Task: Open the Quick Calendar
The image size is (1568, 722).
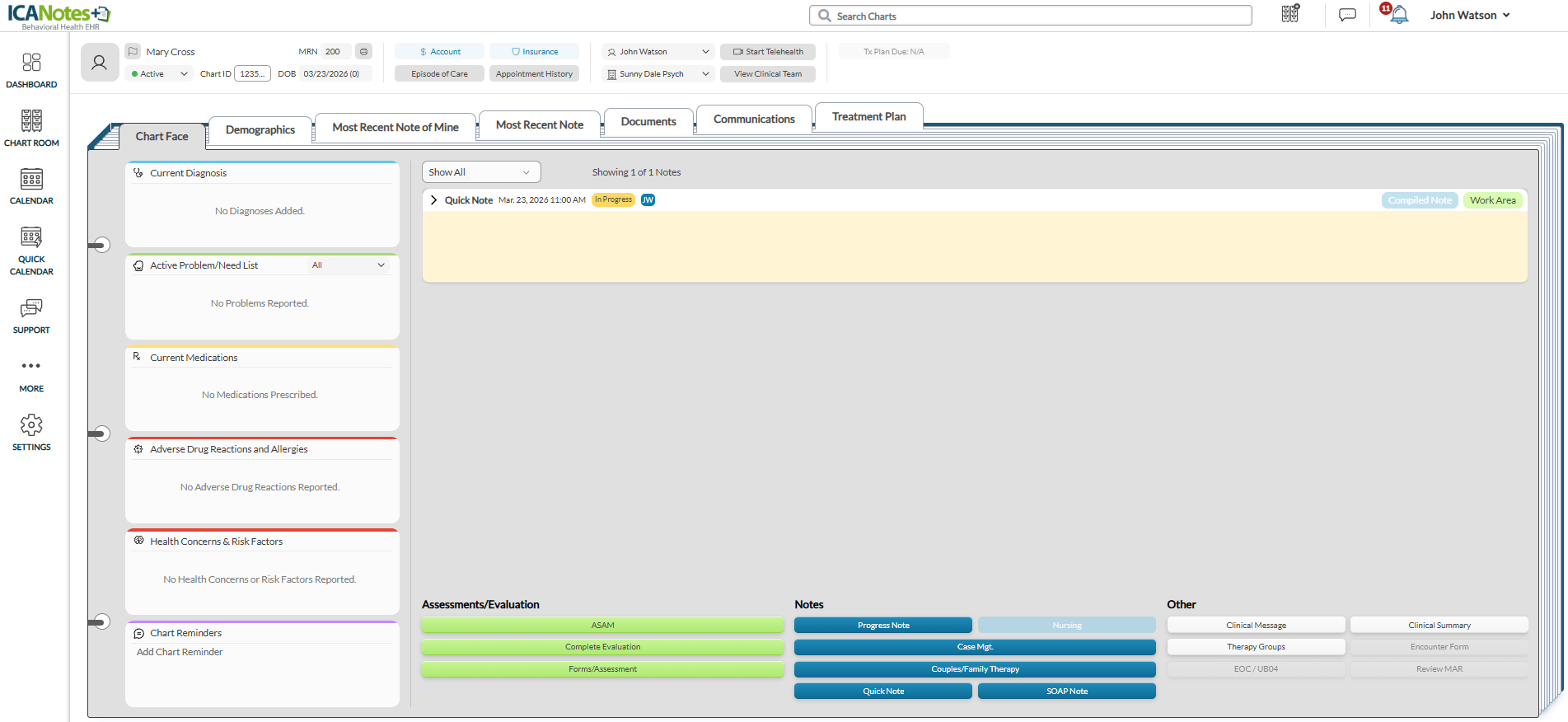Action: point(31,251)
